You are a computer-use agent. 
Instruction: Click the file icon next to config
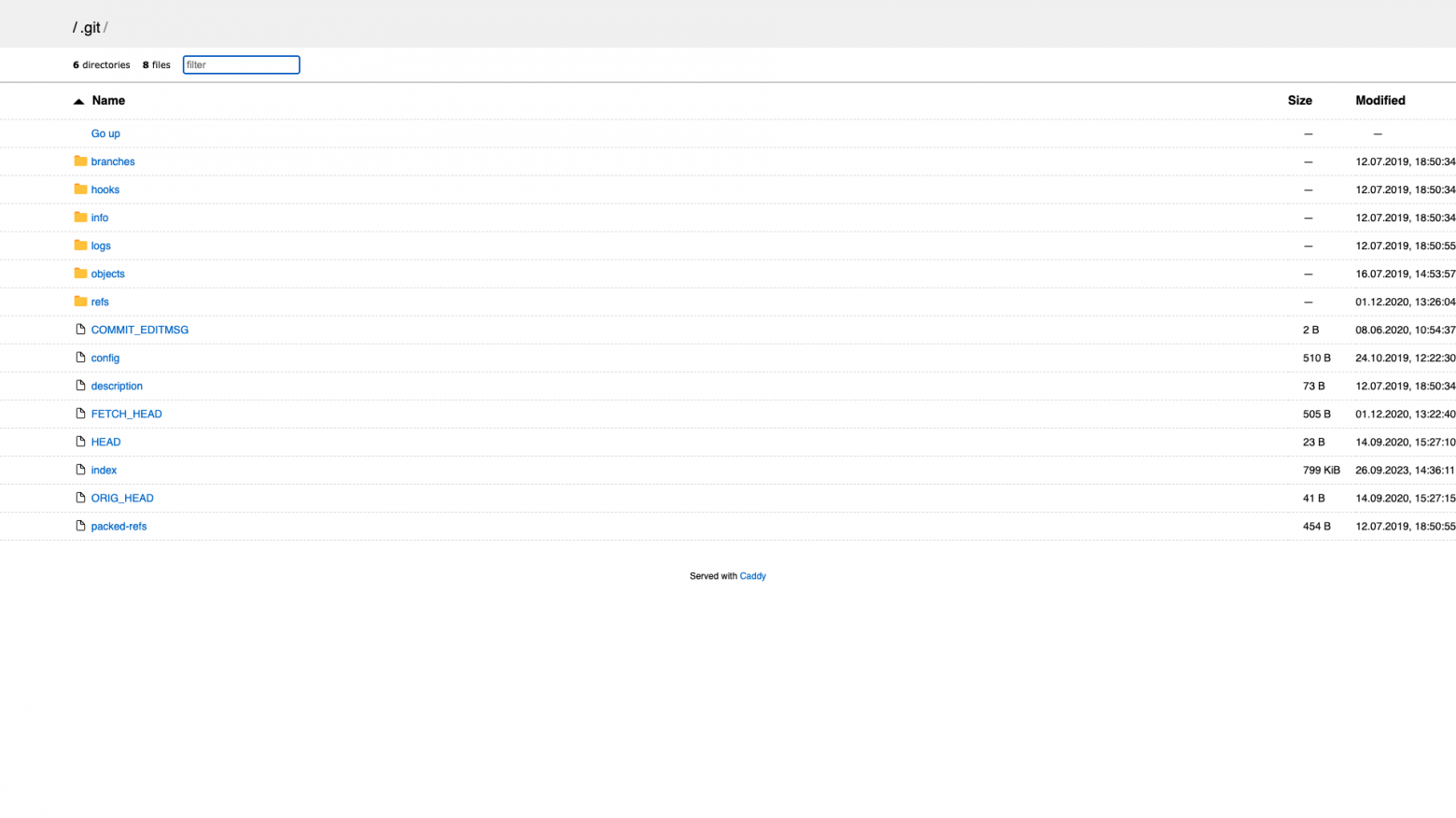click(x=80, y=358)
